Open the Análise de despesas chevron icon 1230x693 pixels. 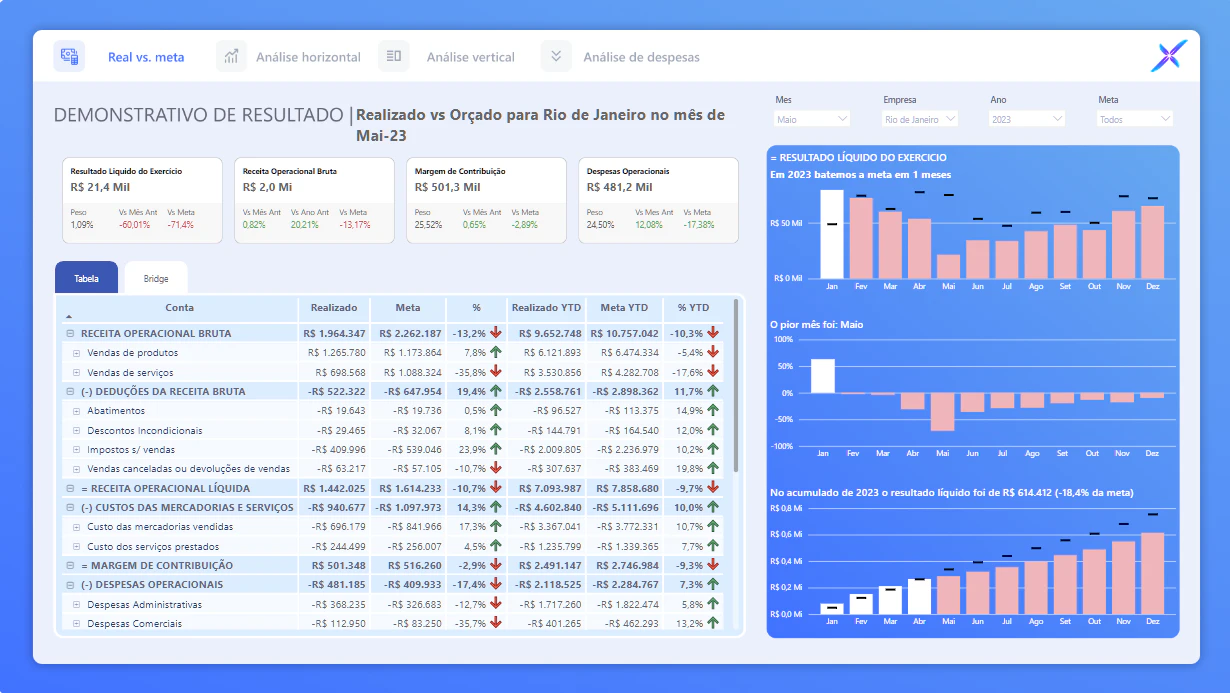pos(556,56)
